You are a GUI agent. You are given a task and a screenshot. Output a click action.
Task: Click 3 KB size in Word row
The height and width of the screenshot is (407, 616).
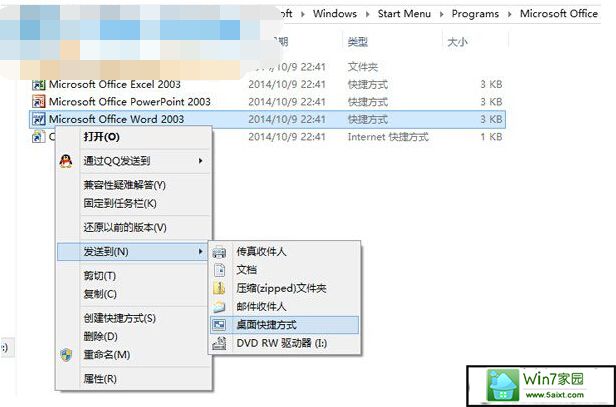[491, 119]
